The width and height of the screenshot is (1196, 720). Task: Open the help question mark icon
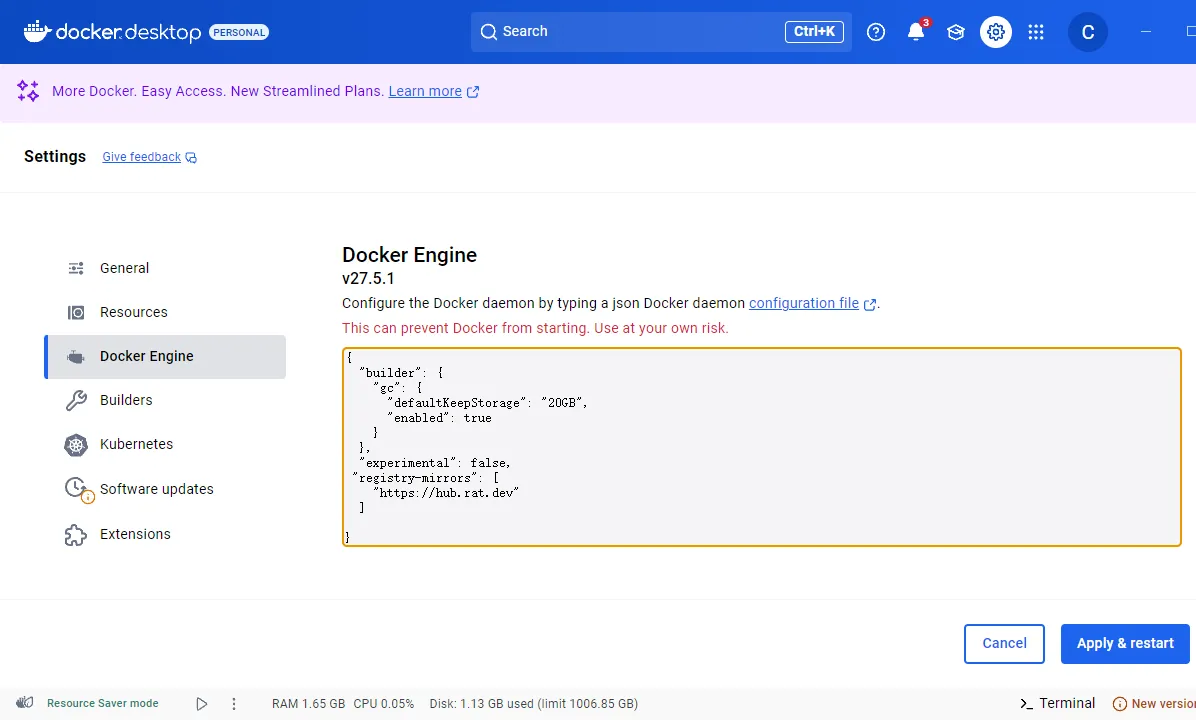tap(876, 32)
